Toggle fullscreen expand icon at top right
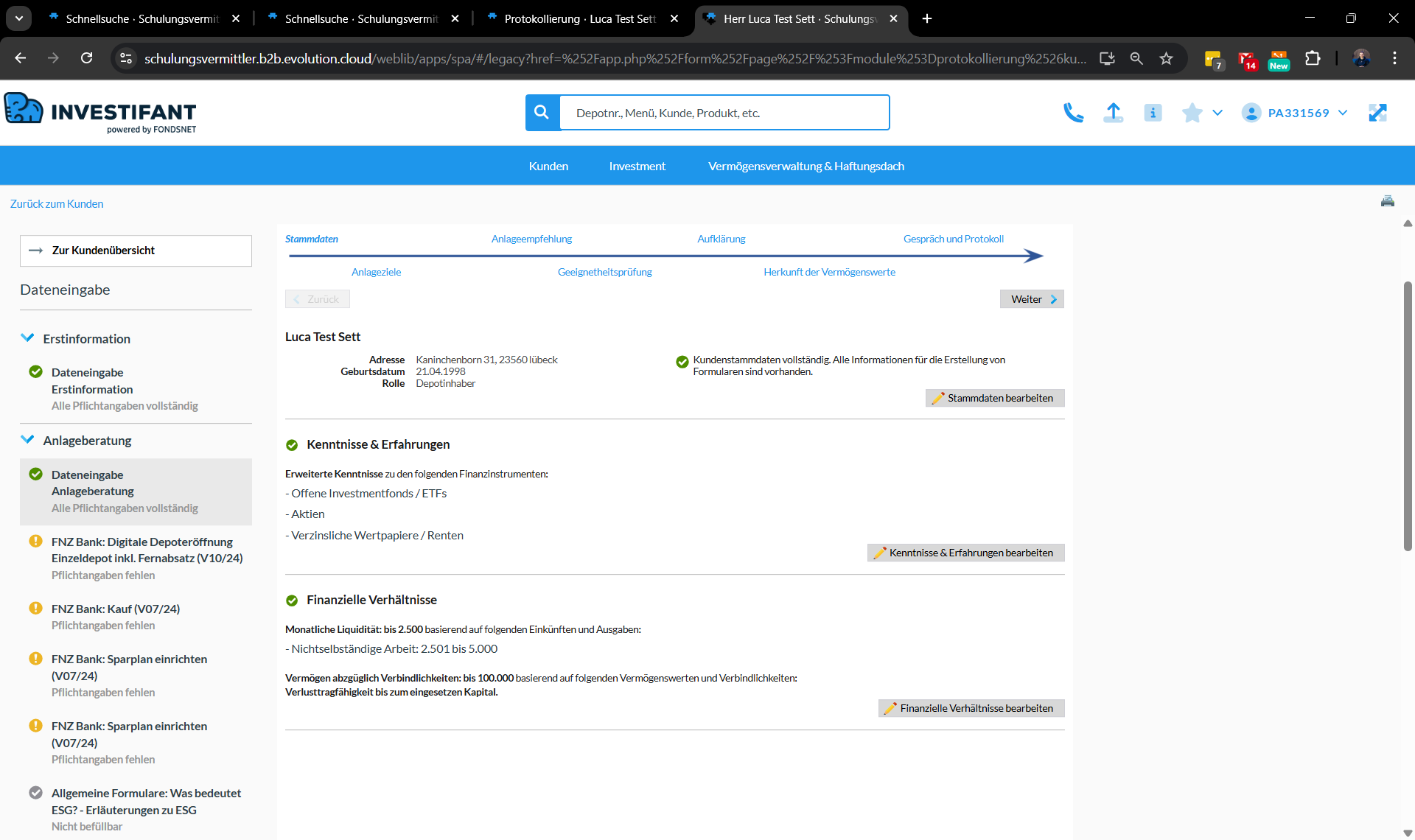Image resolution: width=1415 pixels, height=840 pixels. coord(1377,113)
